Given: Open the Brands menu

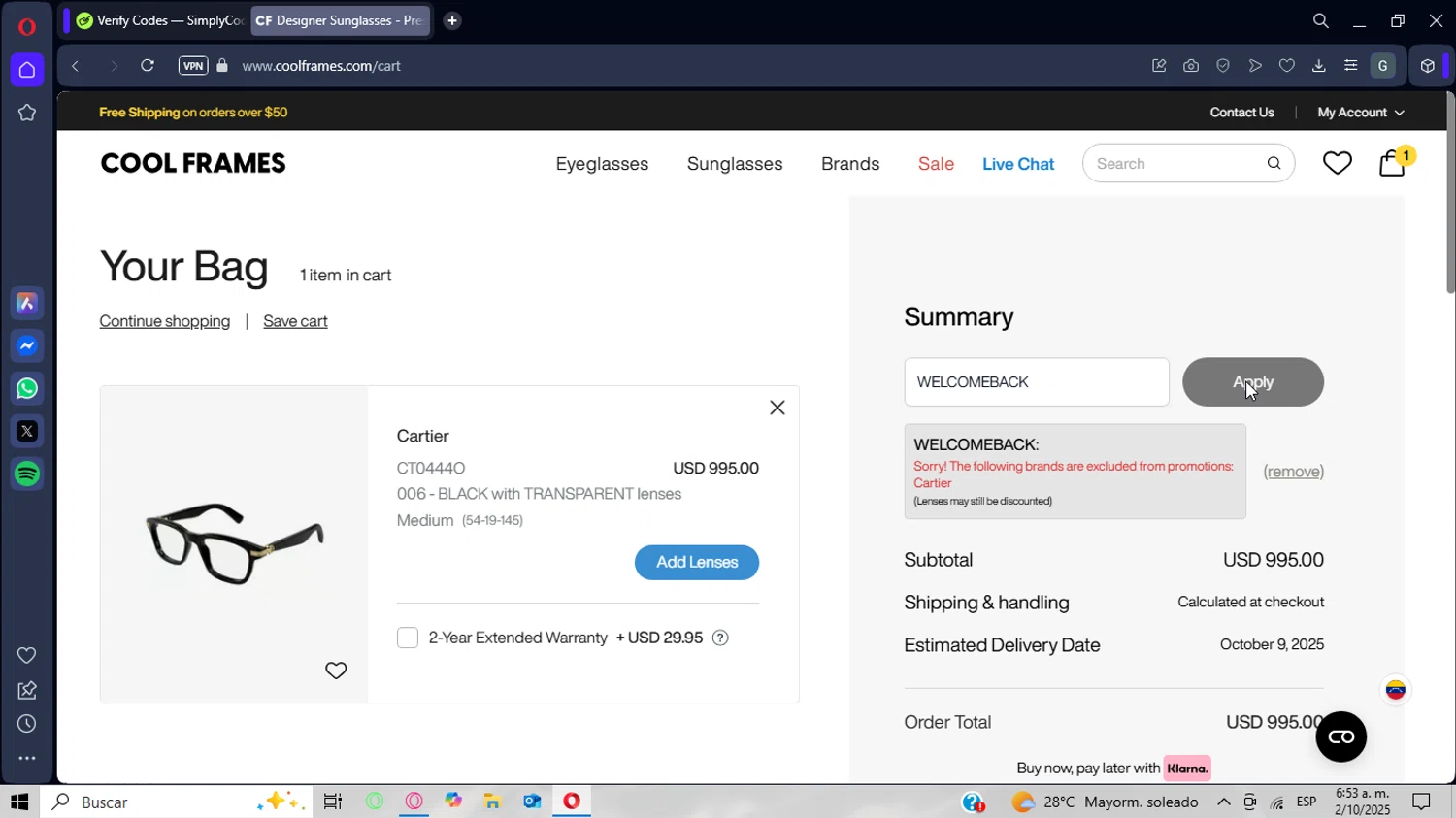Looking at the screenshot, I should (x=850, y=164).
